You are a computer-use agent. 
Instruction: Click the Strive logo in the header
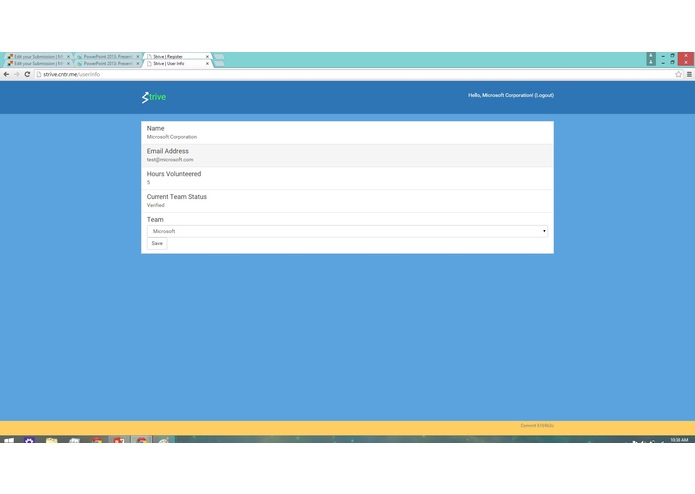click(x=154, y=97)
